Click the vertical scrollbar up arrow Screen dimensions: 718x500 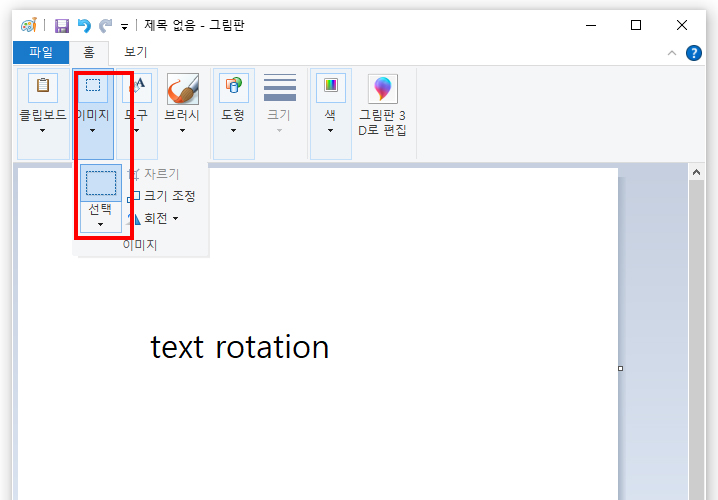click(x=696, y=173)
